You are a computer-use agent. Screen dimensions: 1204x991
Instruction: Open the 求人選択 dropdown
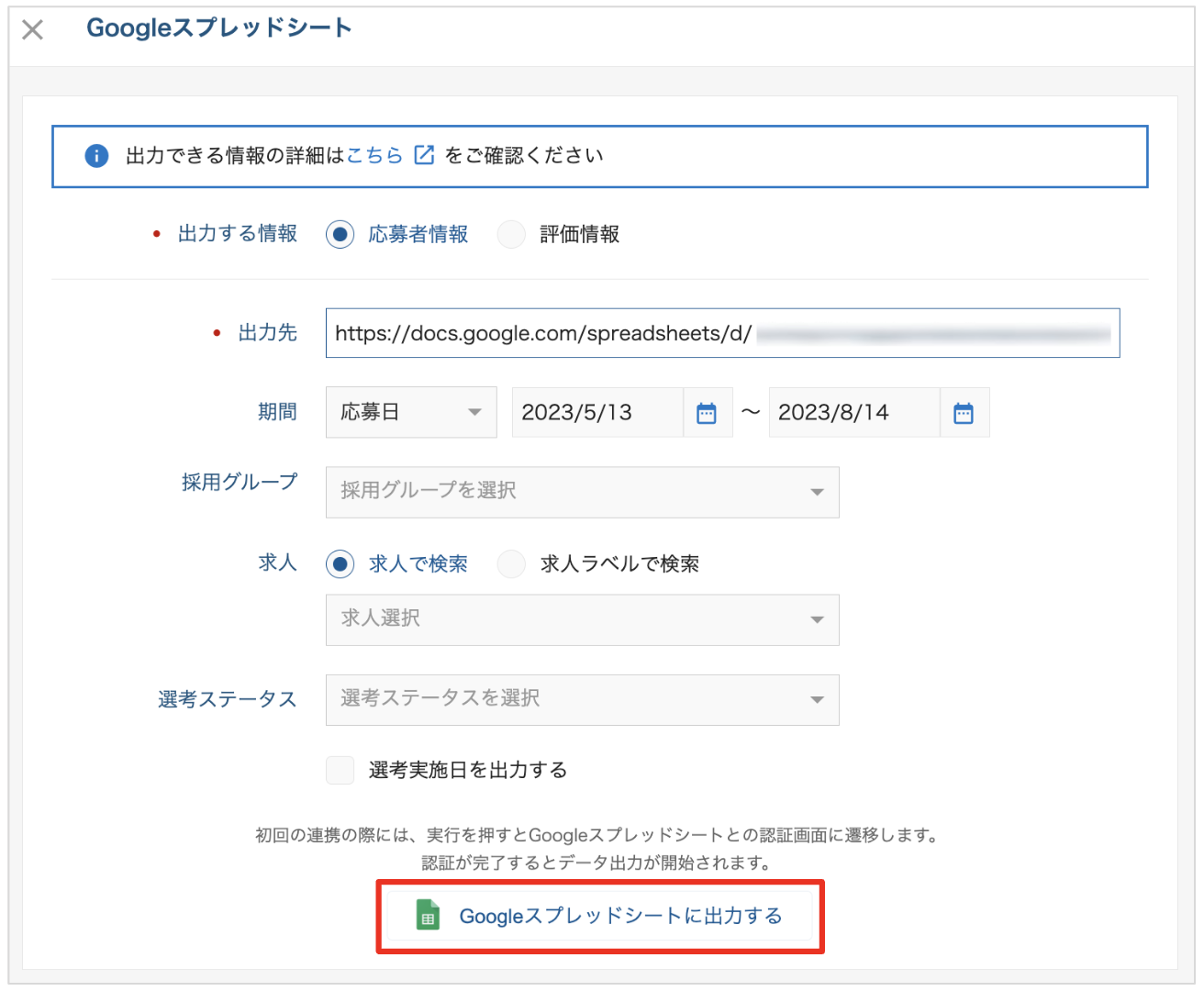click(x=583, y=619)
